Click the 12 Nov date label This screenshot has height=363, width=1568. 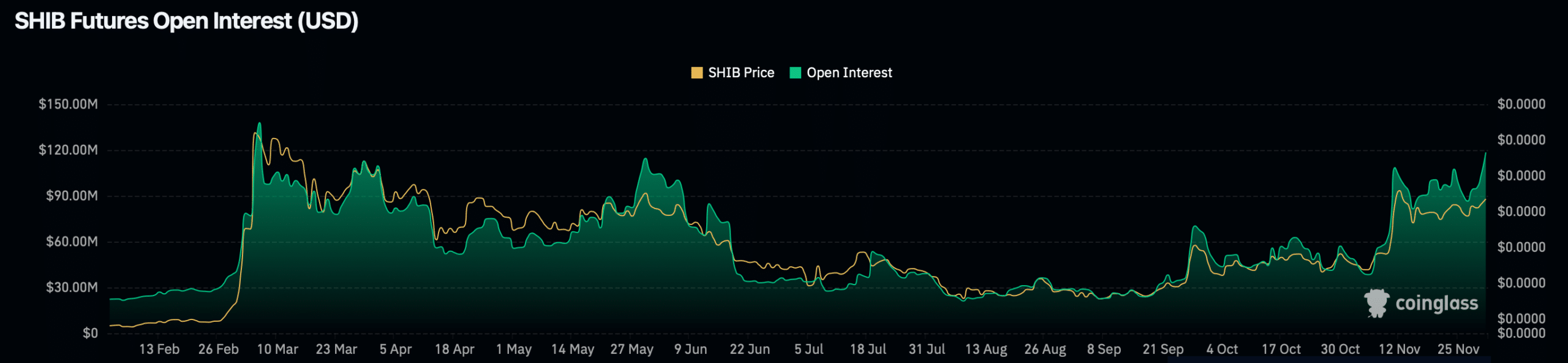1400,350
